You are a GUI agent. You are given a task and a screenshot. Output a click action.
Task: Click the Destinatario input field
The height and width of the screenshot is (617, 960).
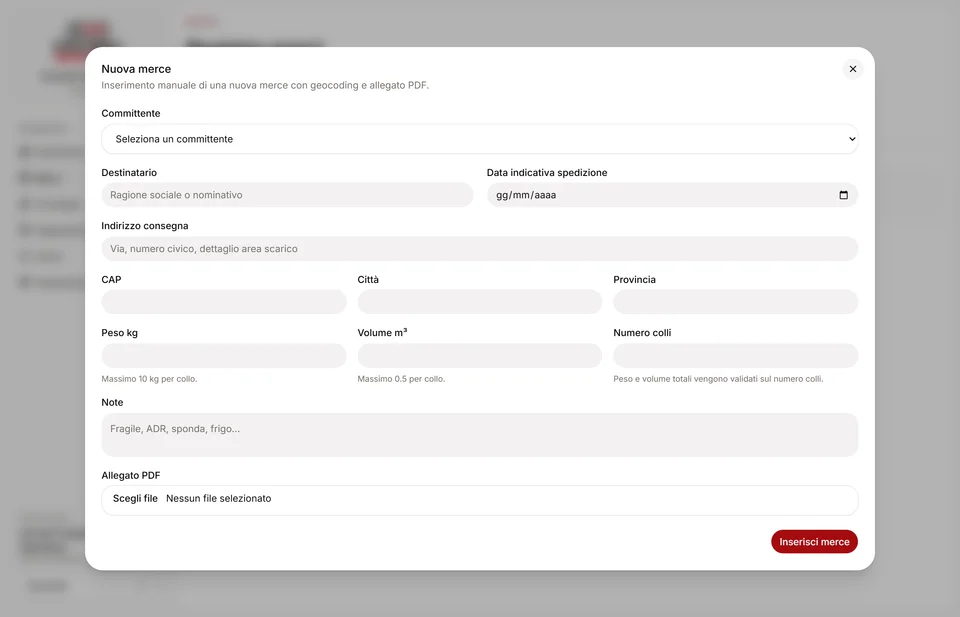(287, 195)
